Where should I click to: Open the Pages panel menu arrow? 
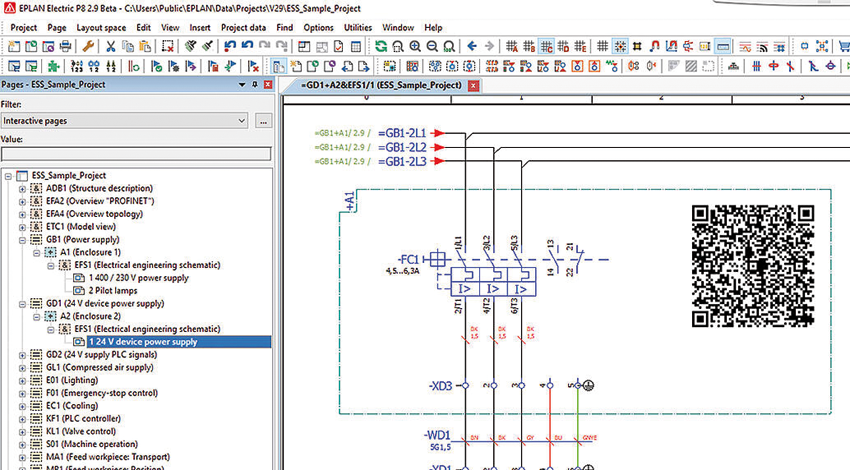coord(242,85)
